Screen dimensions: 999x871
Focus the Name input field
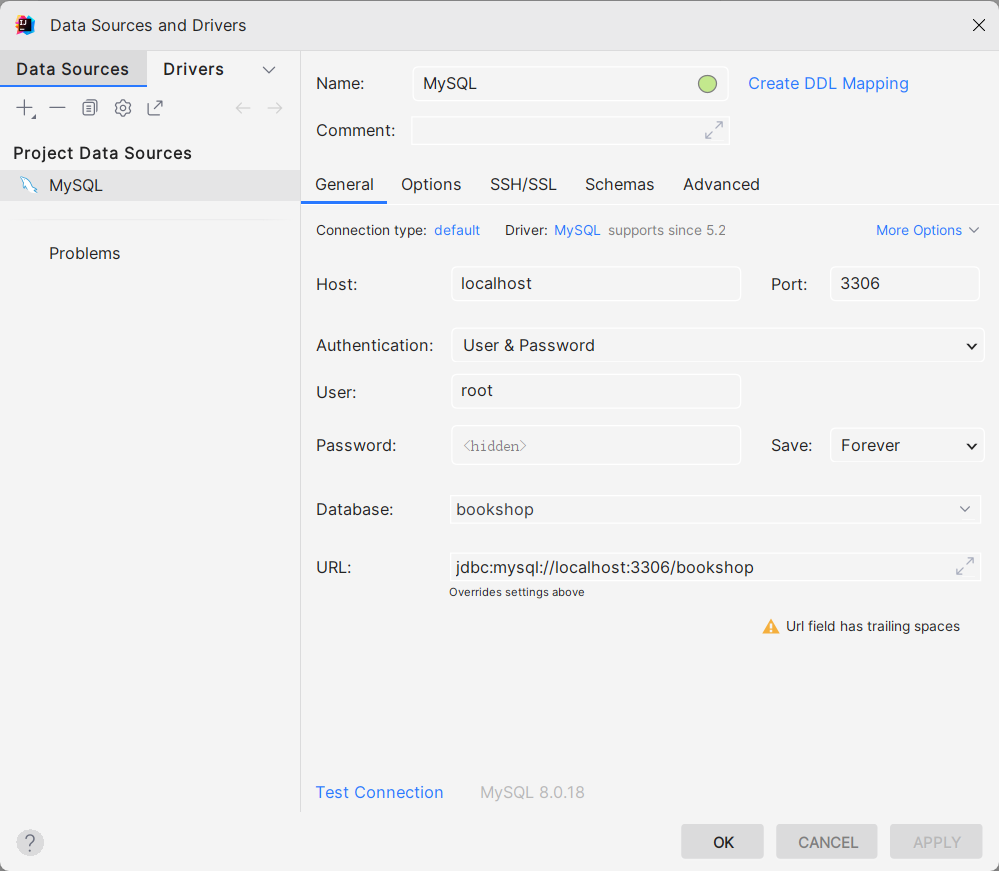coord(570,83)
